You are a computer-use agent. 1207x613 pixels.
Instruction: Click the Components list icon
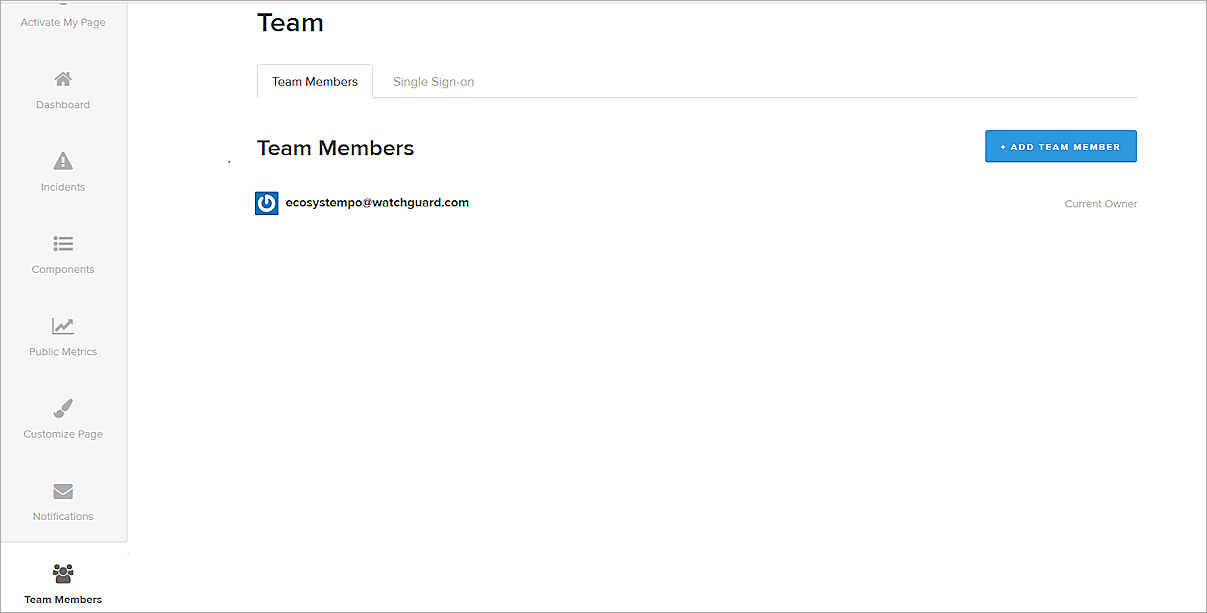tap(63, 244)
